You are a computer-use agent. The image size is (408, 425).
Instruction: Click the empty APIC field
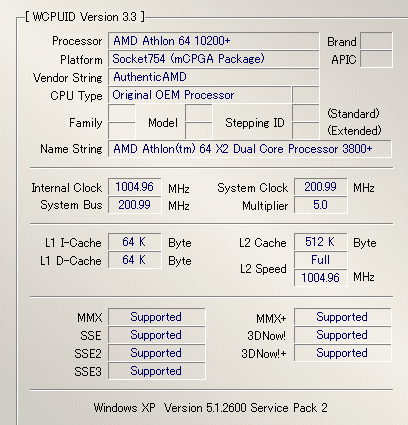[x=376, y=59]
